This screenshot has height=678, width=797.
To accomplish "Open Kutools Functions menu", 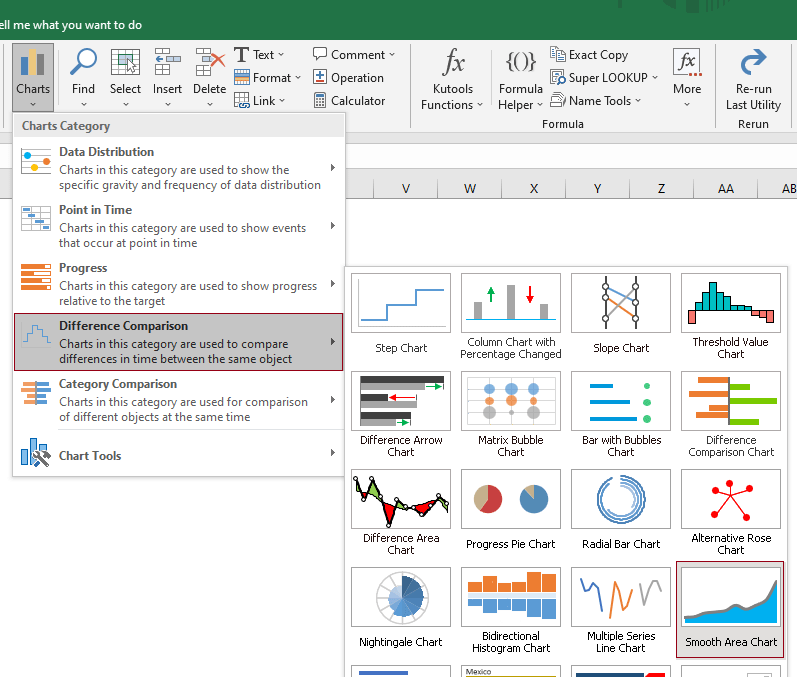I will tap(452, 79).
